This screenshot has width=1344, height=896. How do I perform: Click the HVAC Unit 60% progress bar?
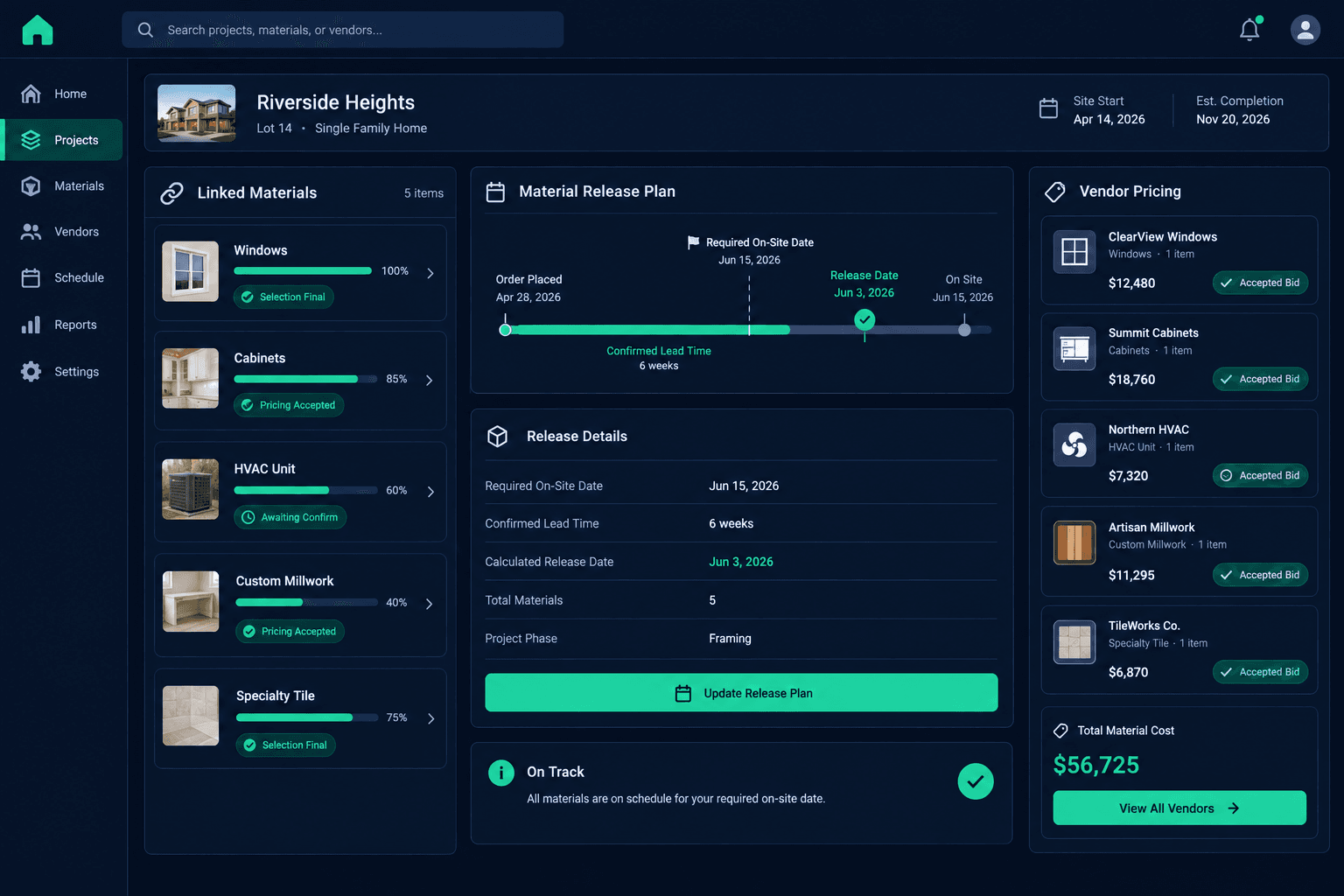(306, 491)
